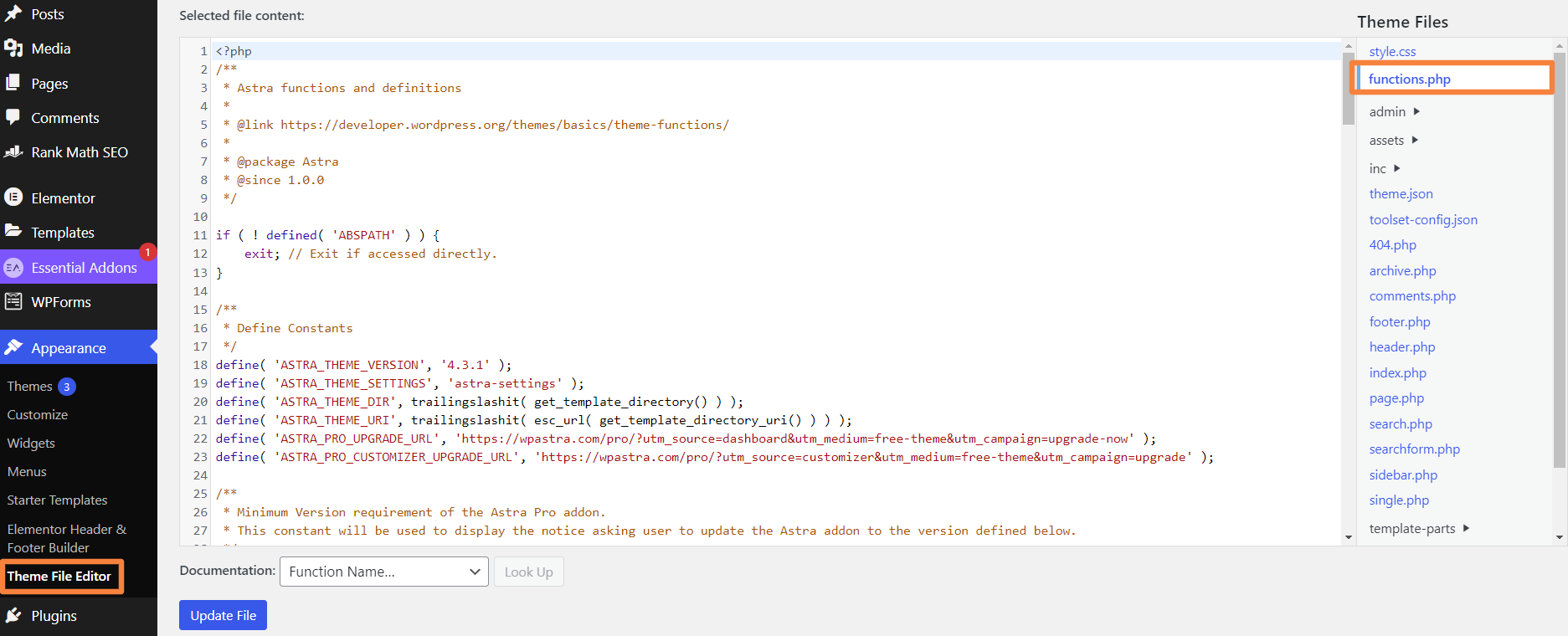This screenshot has height=636, width=1568.
Task: Click the Look Up button
Action: coord(529,572)
